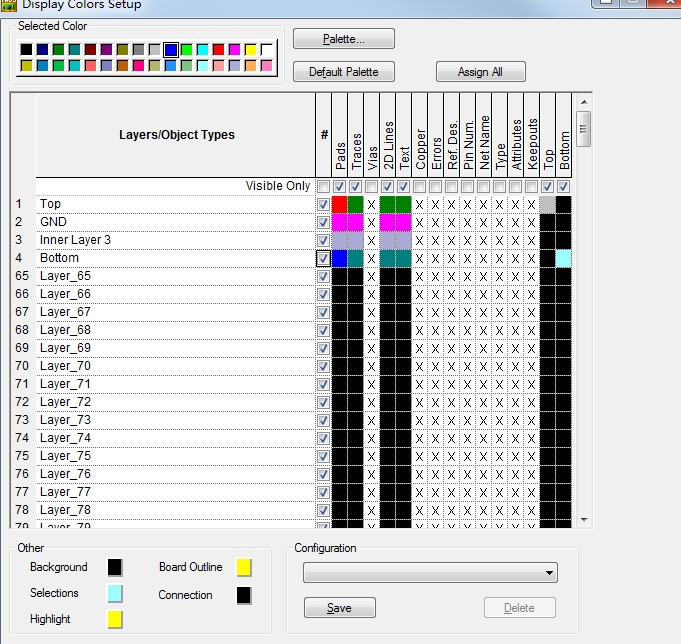Click the Layer_72 Traces black cell
681x644 pixels.
click(355, 403)
